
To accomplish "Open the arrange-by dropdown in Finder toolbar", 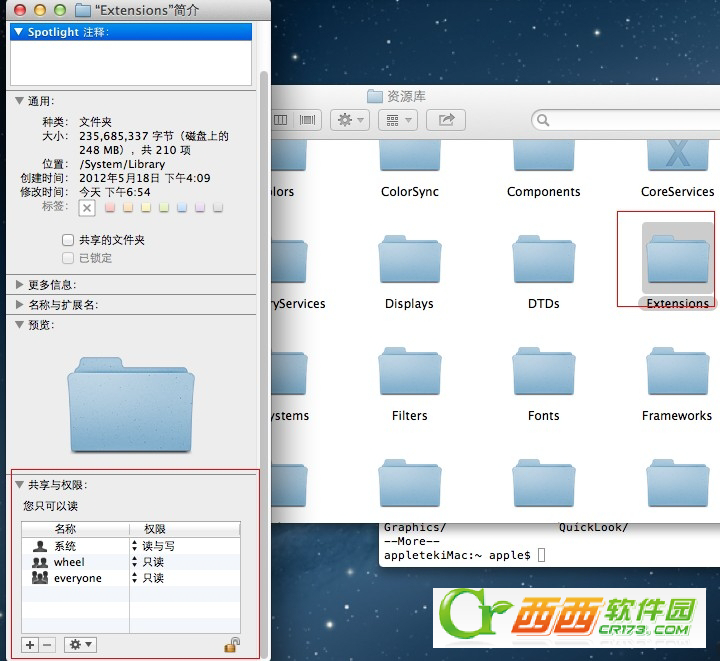I will tap(398, 120).
